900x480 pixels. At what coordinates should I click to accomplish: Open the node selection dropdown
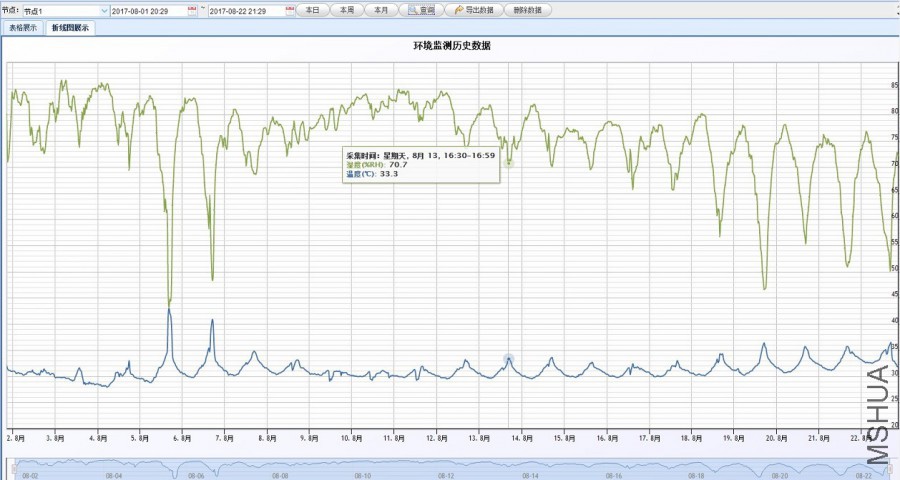pyautogui.click(x=104, y=10)
